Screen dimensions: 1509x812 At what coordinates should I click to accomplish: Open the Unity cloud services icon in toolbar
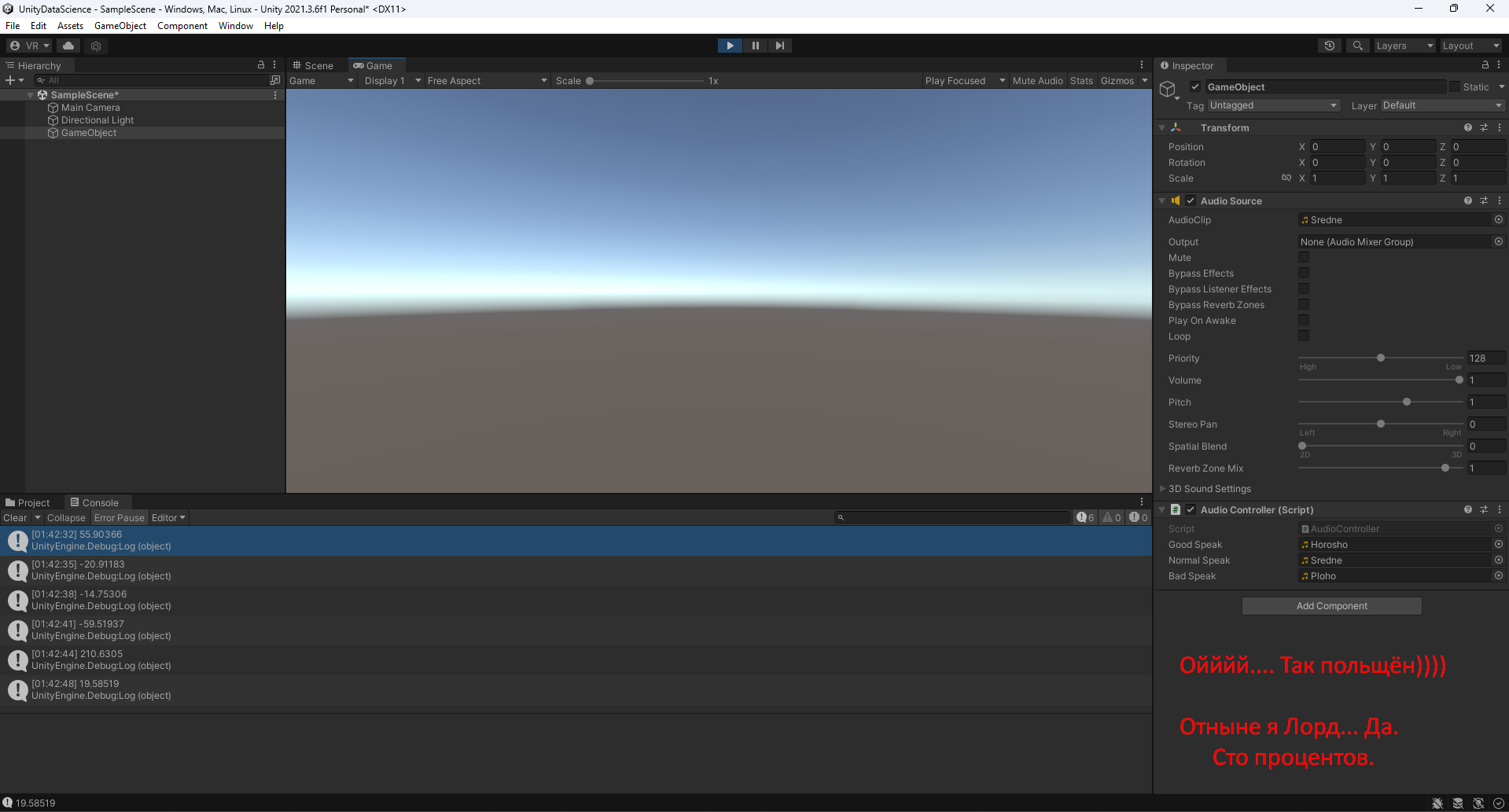coord(68,46)
